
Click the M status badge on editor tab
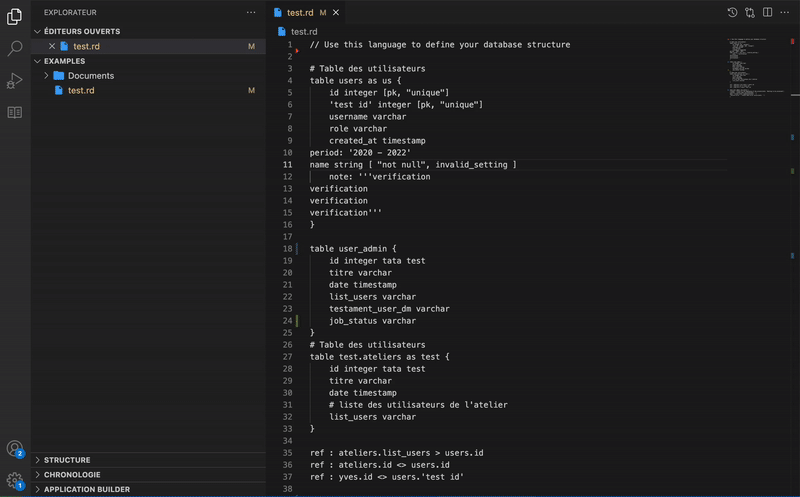tap(322, 13)
